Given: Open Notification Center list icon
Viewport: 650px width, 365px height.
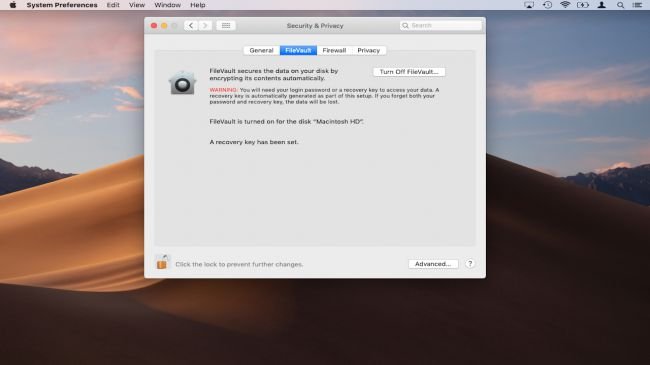Looking at the screenshot, I should pos(638,5).
